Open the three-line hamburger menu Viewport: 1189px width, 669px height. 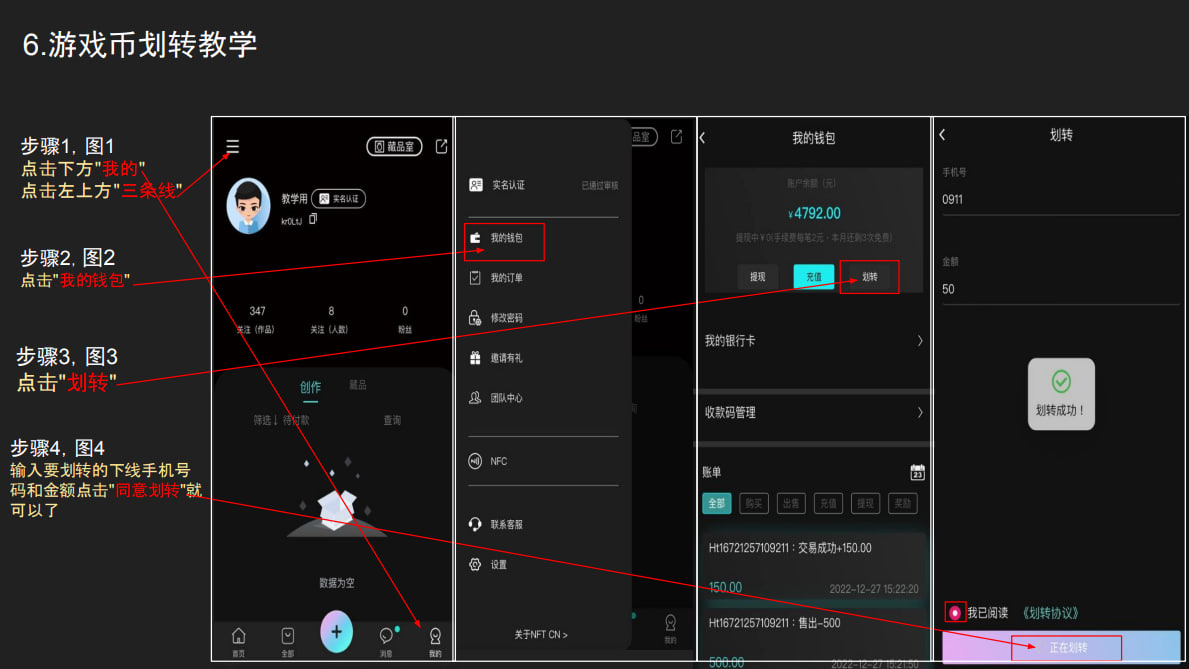click(x=232, y=147)
